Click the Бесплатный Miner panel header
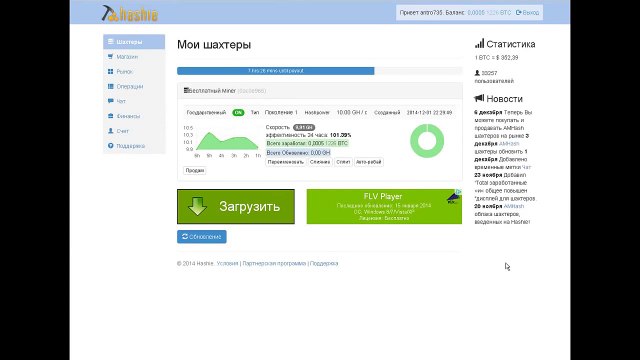 (x=320, y=91)
